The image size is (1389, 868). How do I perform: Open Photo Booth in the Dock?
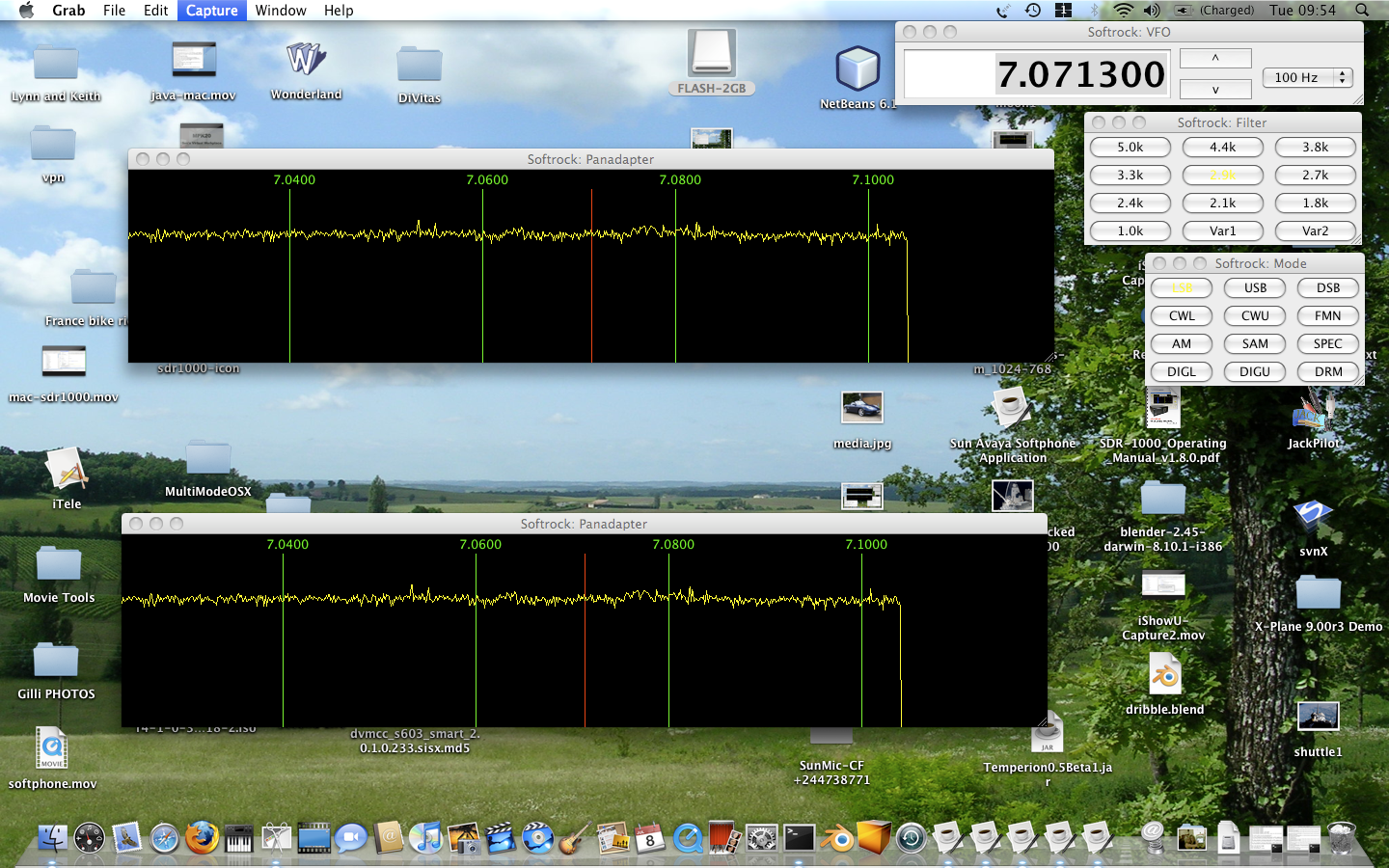click(x=724, y=837)
